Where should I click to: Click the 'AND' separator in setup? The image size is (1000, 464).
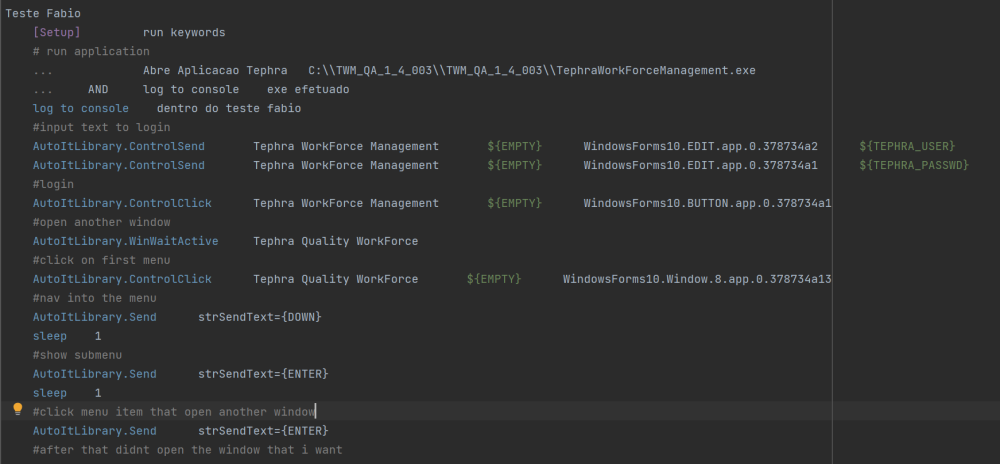[x=98, y=90]
